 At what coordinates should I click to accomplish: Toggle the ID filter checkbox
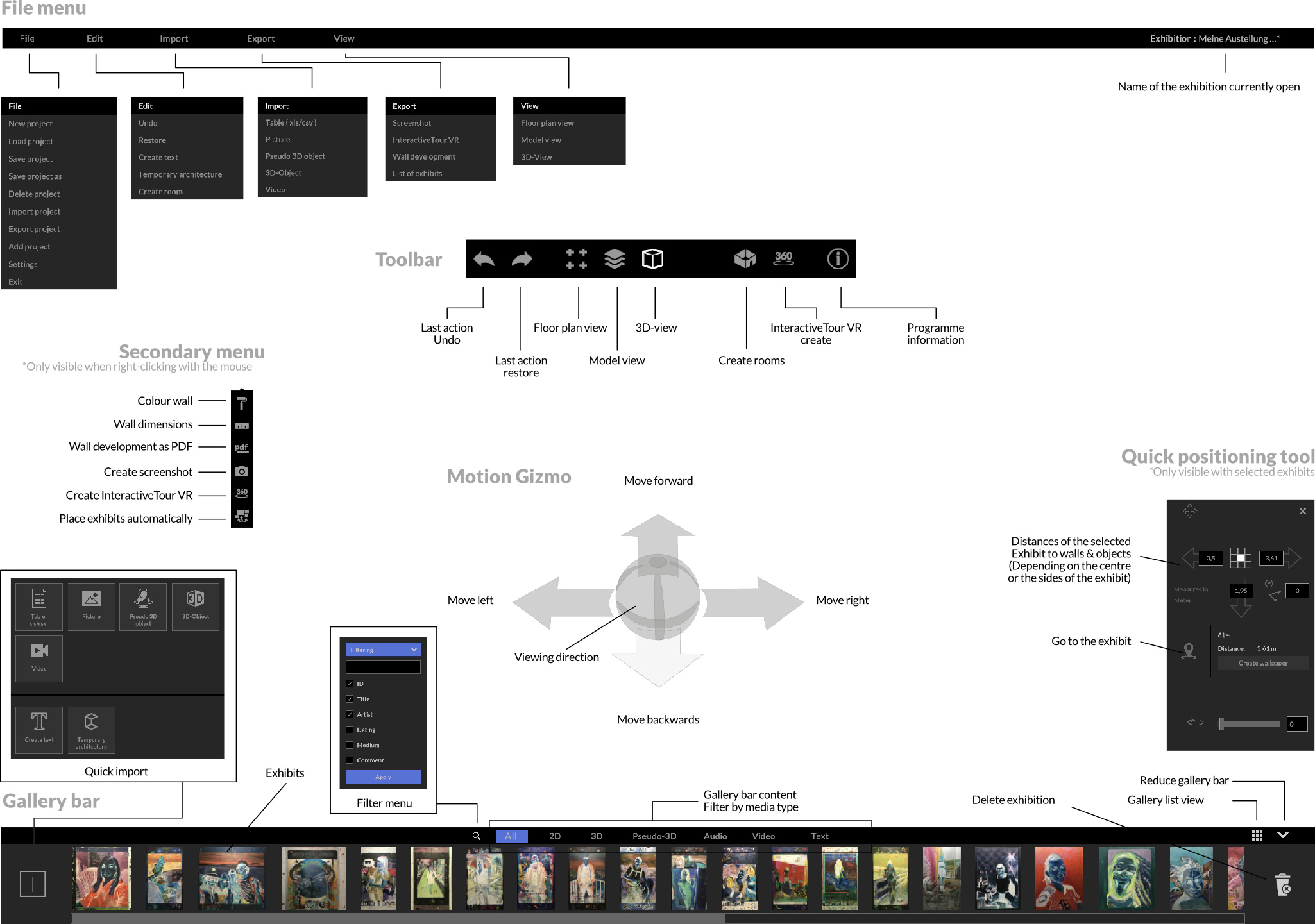[x=350, y=684]
